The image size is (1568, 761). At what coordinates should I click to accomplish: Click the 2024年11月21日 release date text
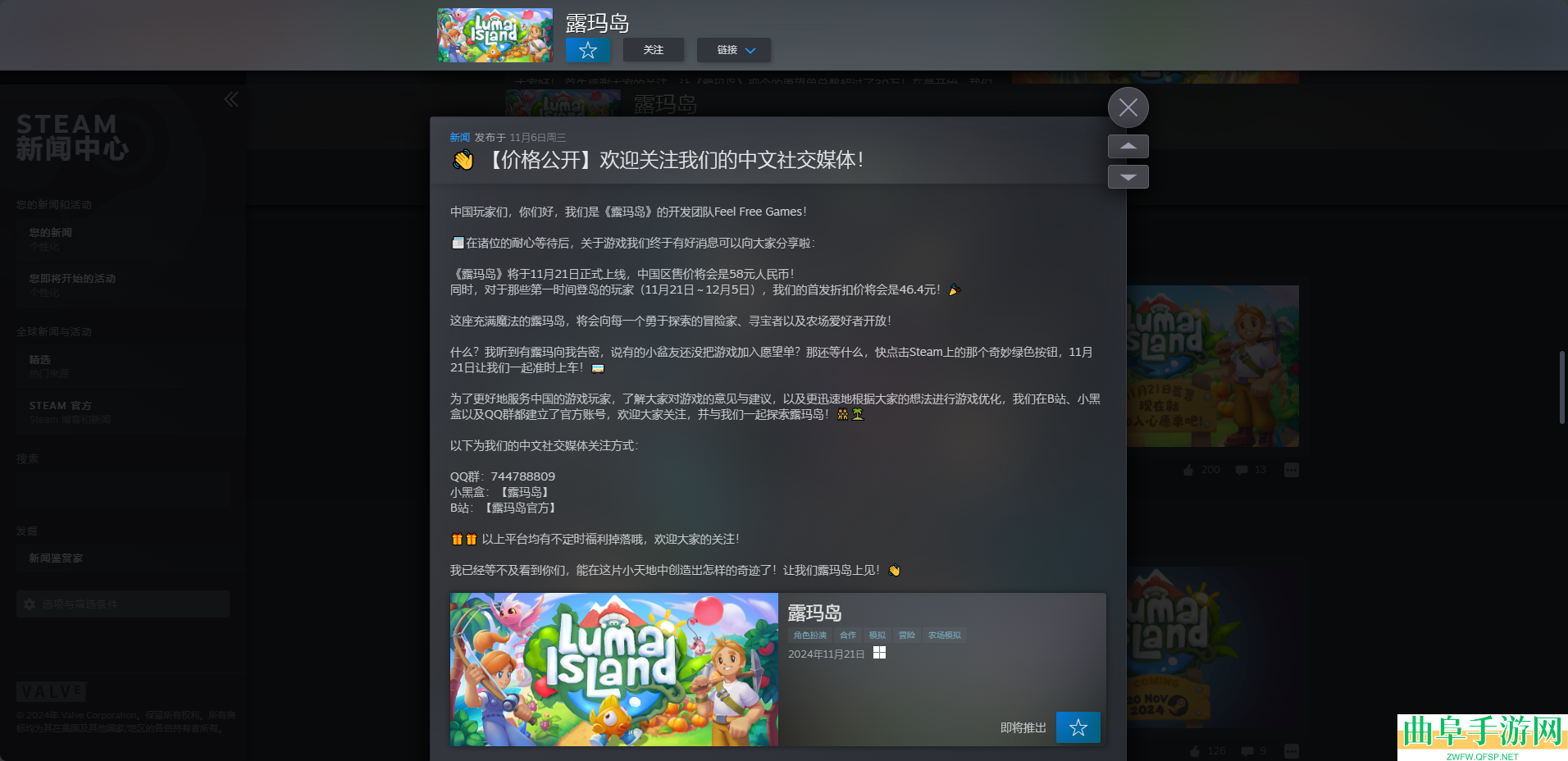click(x=826, y=654)
